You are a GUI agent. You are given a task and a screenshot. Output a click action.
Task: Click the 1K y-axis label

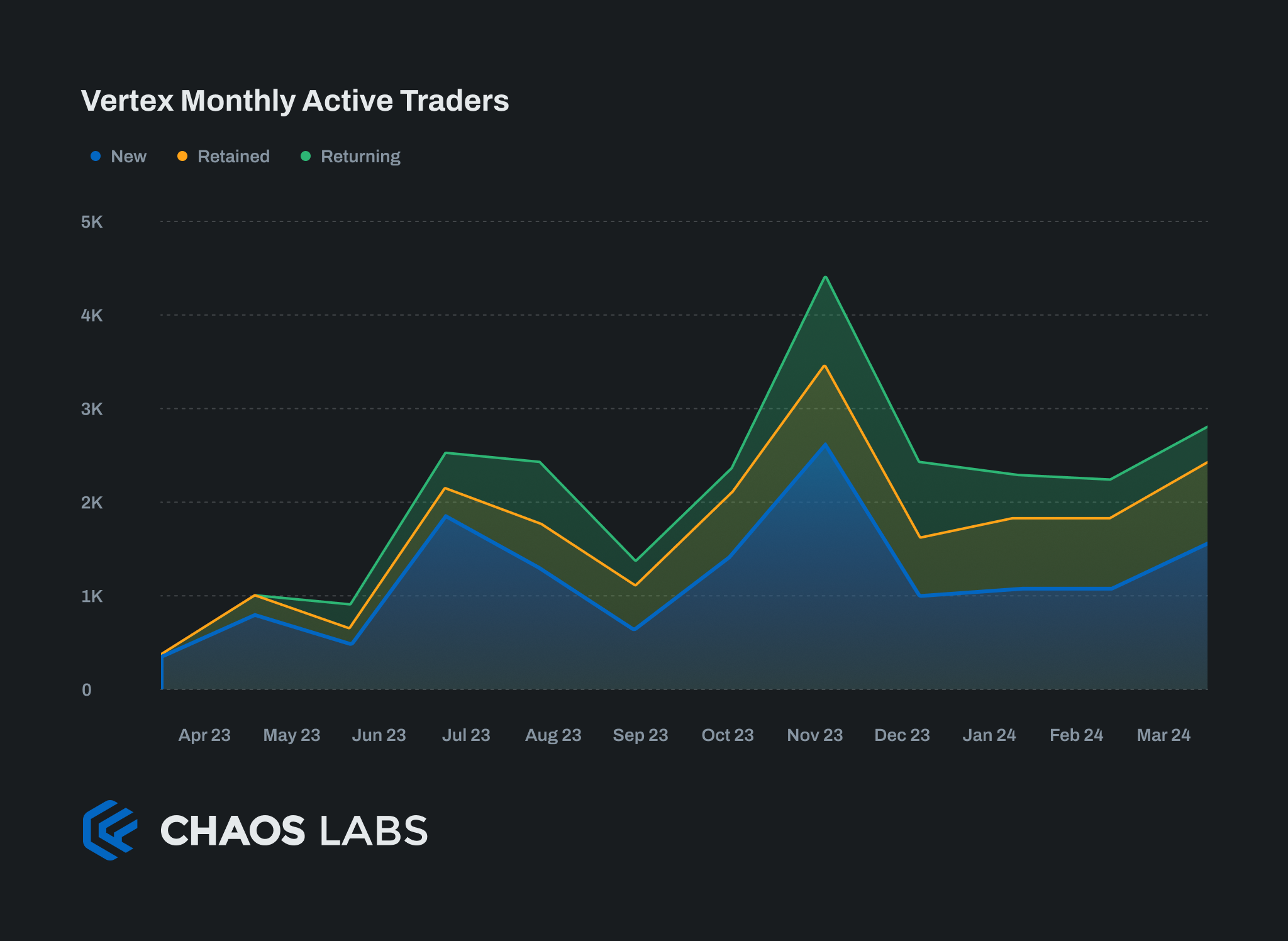click(92, 596)
